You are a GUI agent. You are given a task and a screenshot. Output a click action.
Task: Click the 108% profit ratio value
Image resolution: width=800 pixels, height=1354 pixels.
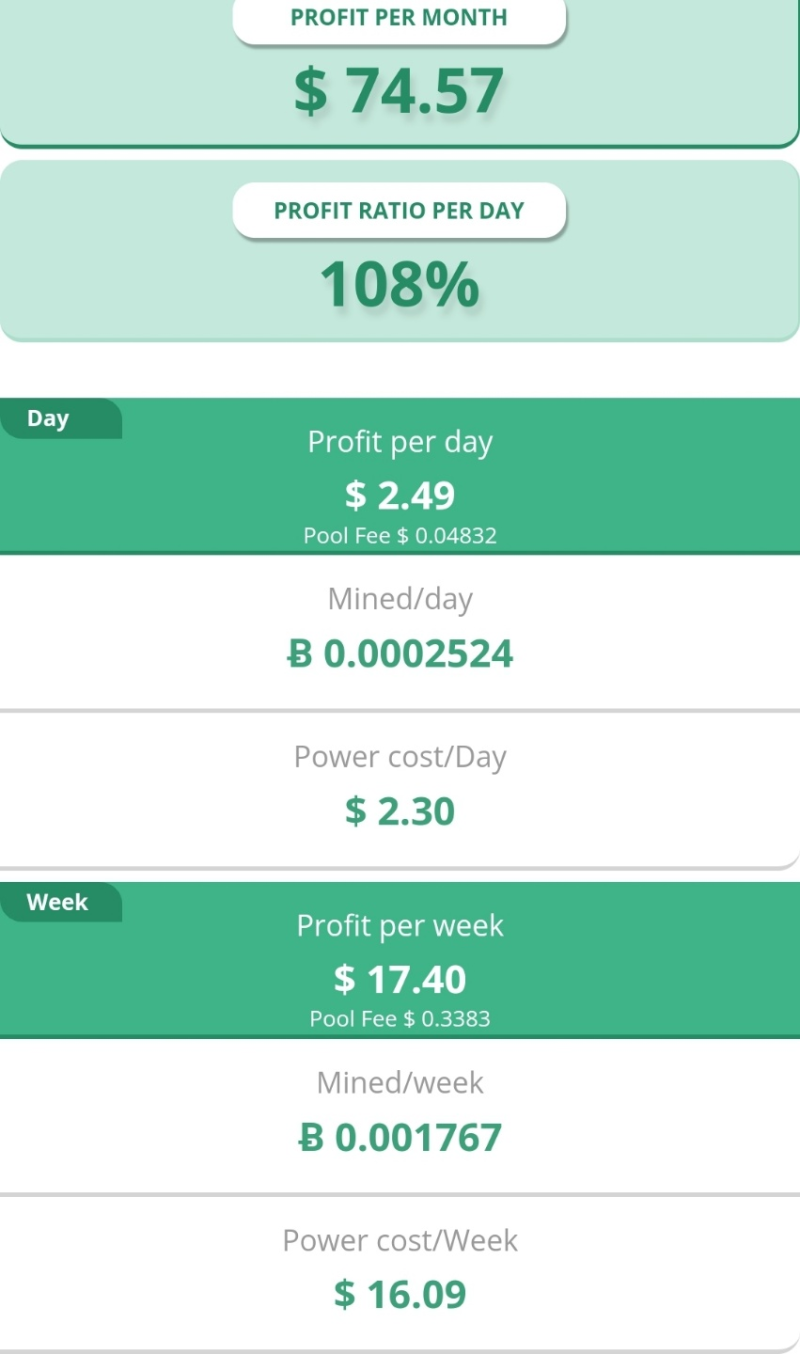coord(399,285)
